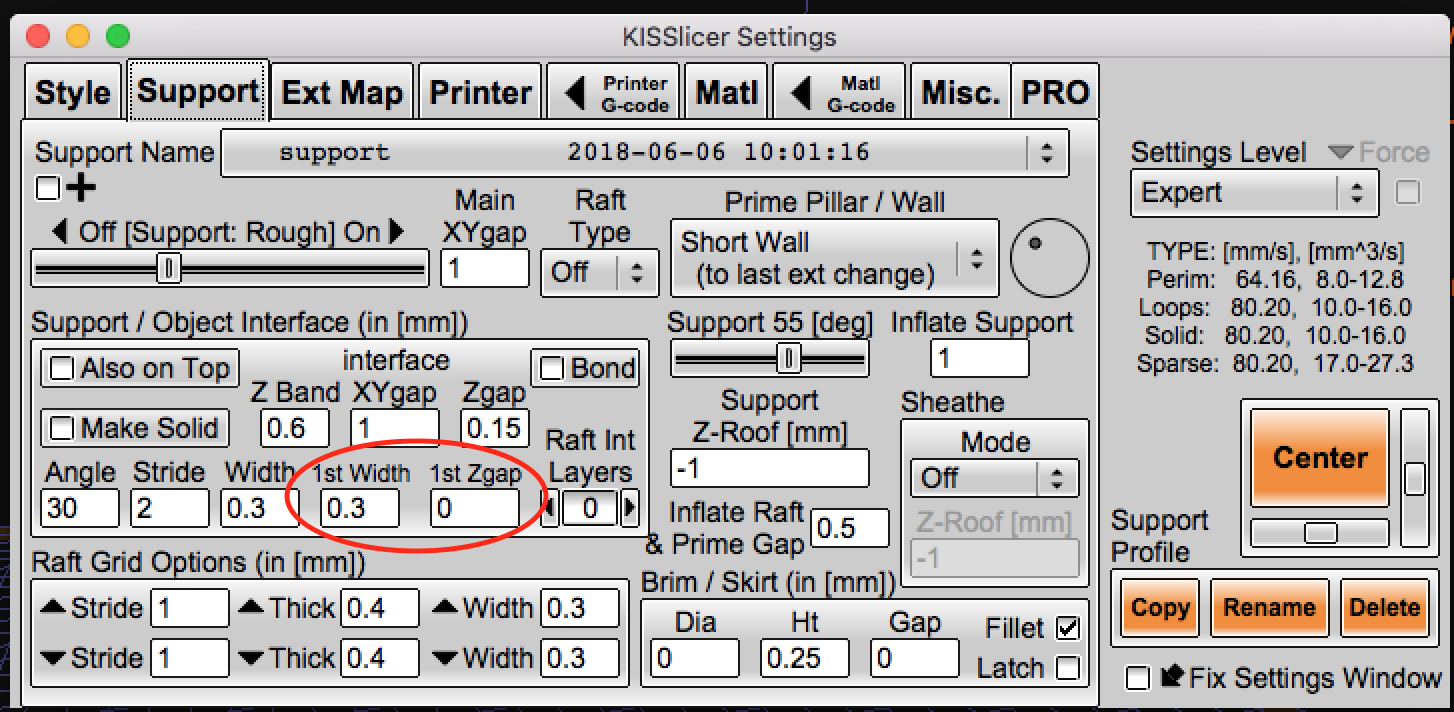
Task: Click the Brim Gap input field
Action: tap(915, 658)
